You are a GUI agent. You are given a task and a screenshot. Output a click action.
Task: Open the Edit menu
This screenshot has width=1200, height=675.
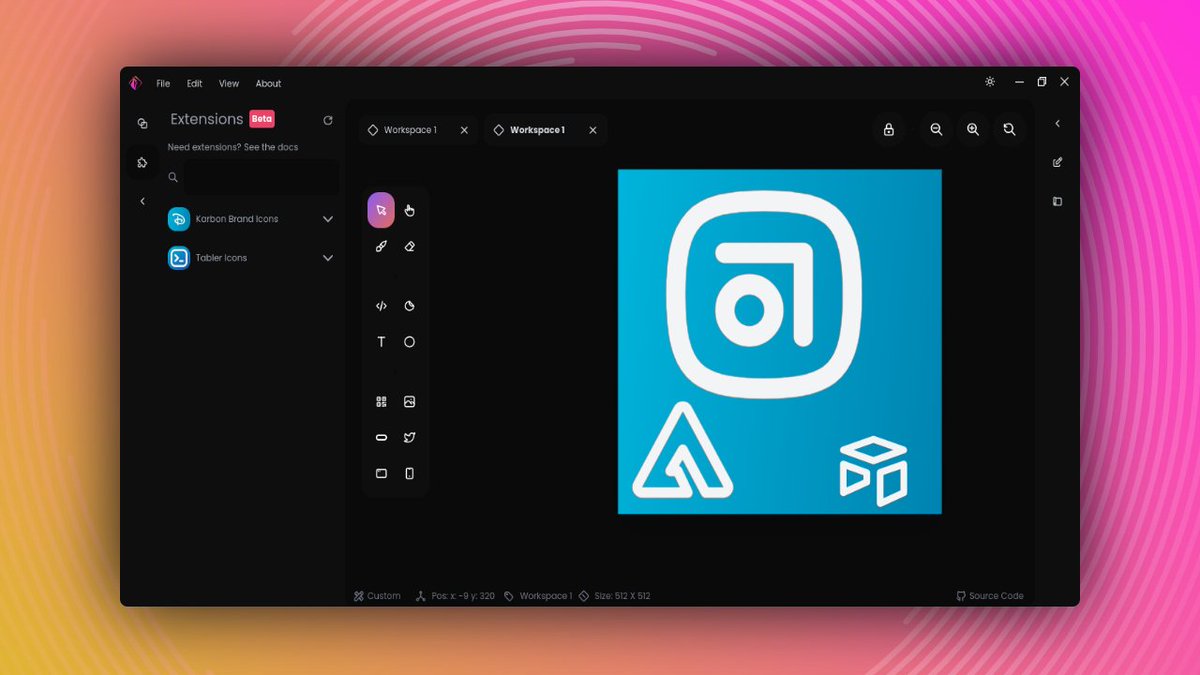[194, 84]
